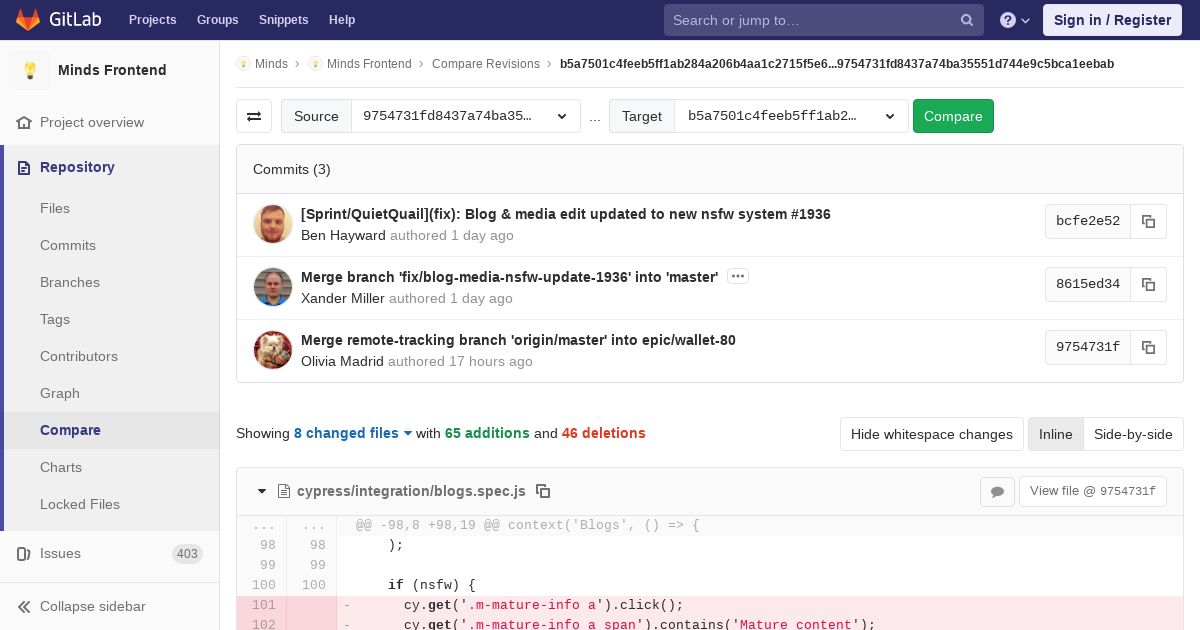Expand the 8 changed files list

tap(353, 433)
